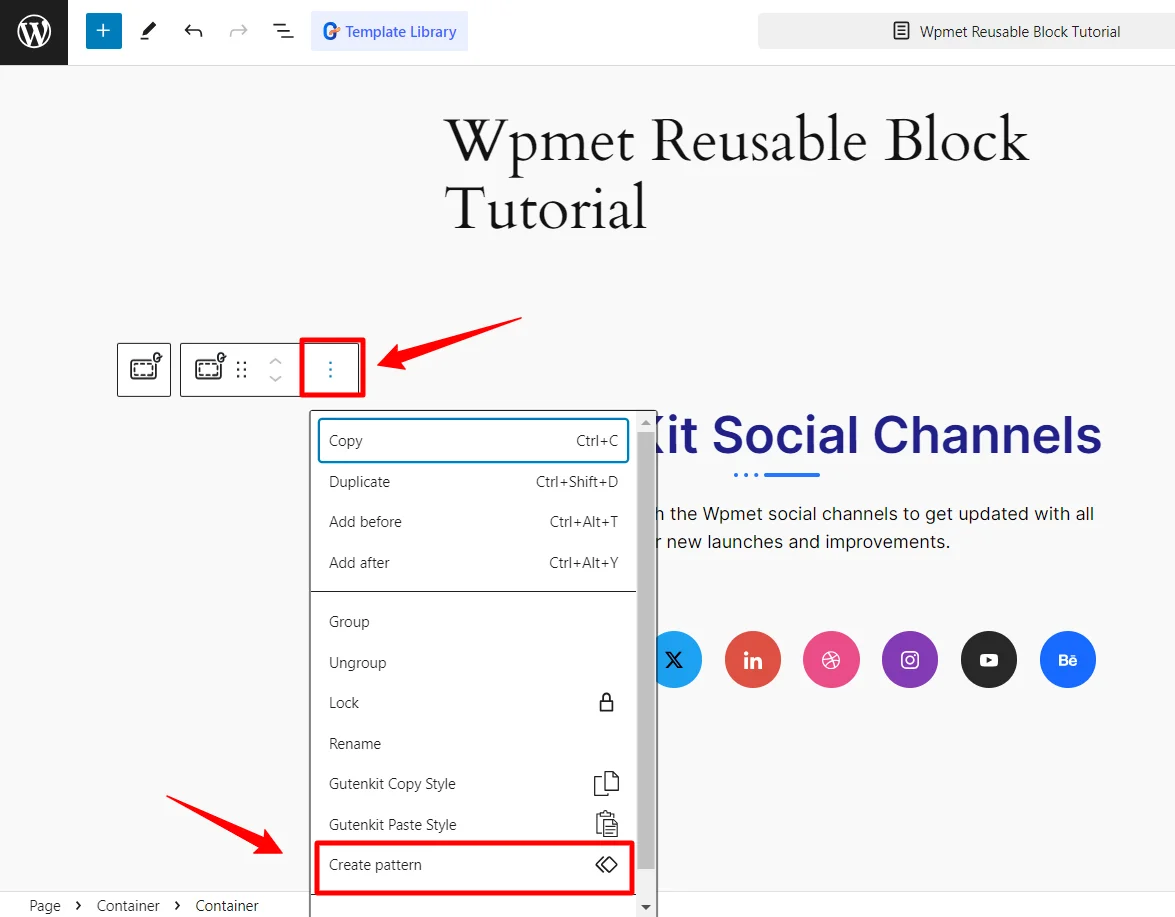The image size is (1175, 917).
Task: Click Group in the options menu
Action: click(x=473, y=622)
